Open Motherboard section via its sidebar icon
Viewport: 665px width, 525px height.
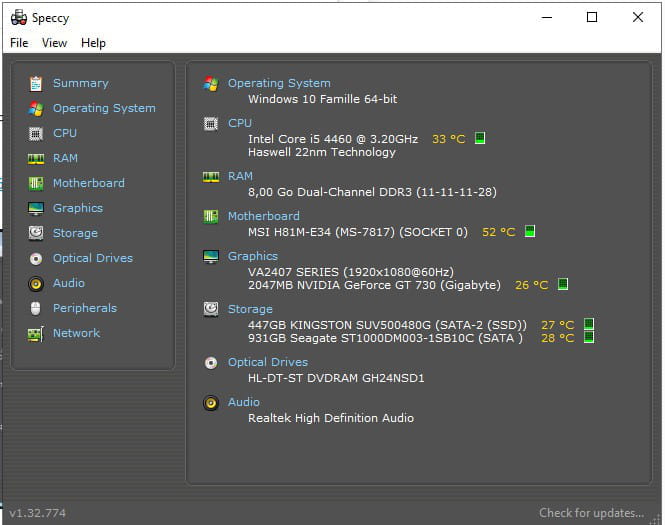[x=36, y=184]
